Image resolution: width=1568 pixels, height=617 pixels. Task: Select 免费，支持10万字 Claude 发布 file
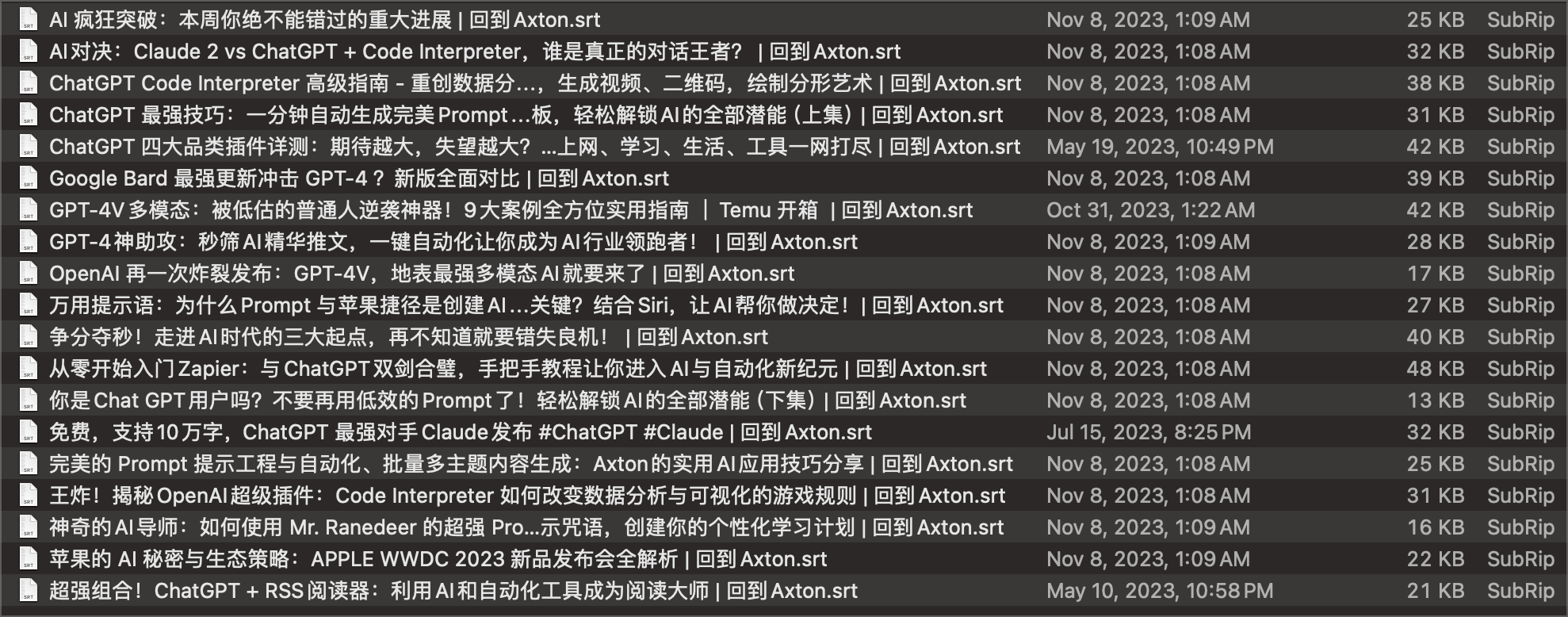(x=460, y=432)
